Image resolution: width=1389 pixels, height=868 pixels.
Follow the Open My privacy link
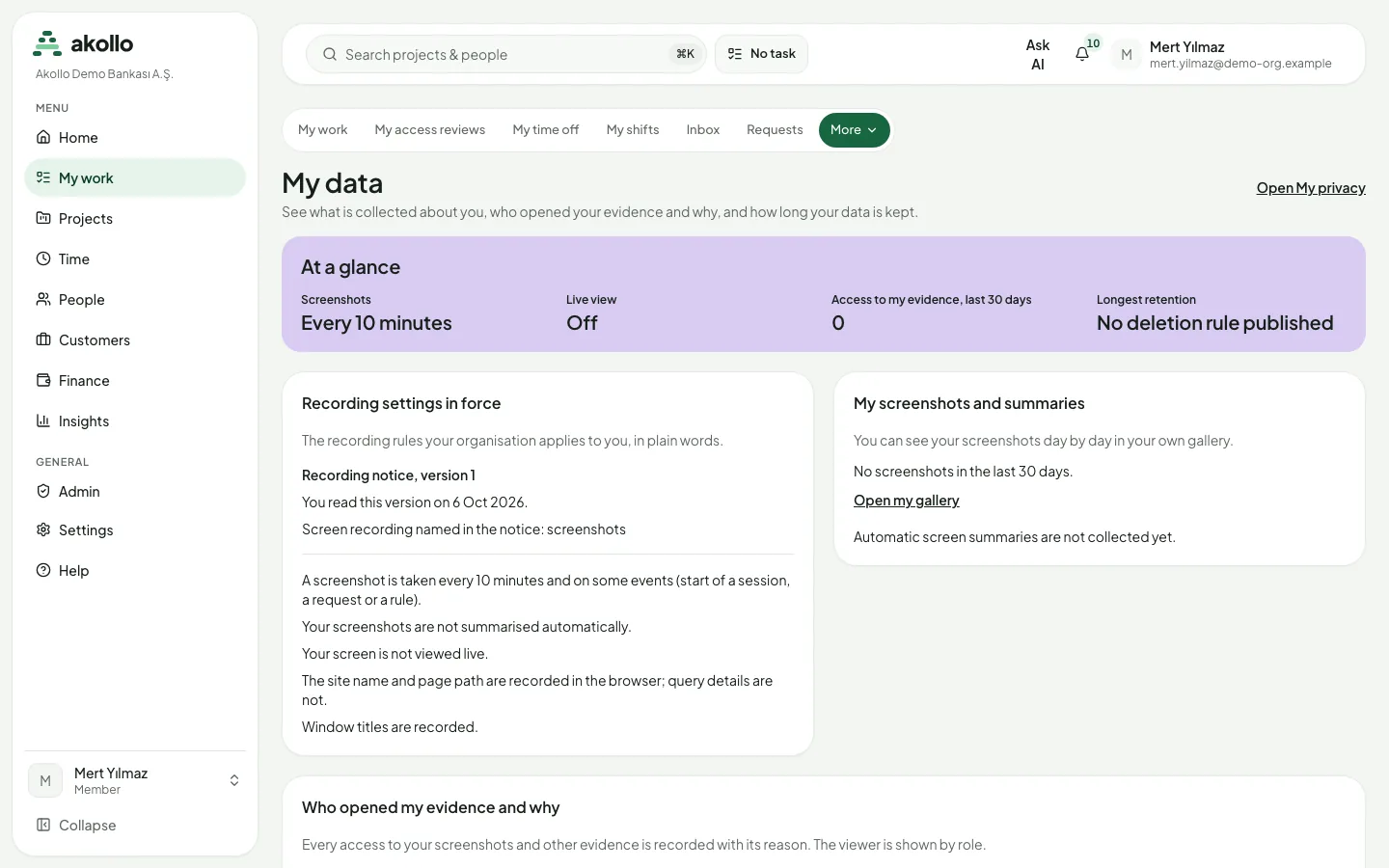point(1311,188)
